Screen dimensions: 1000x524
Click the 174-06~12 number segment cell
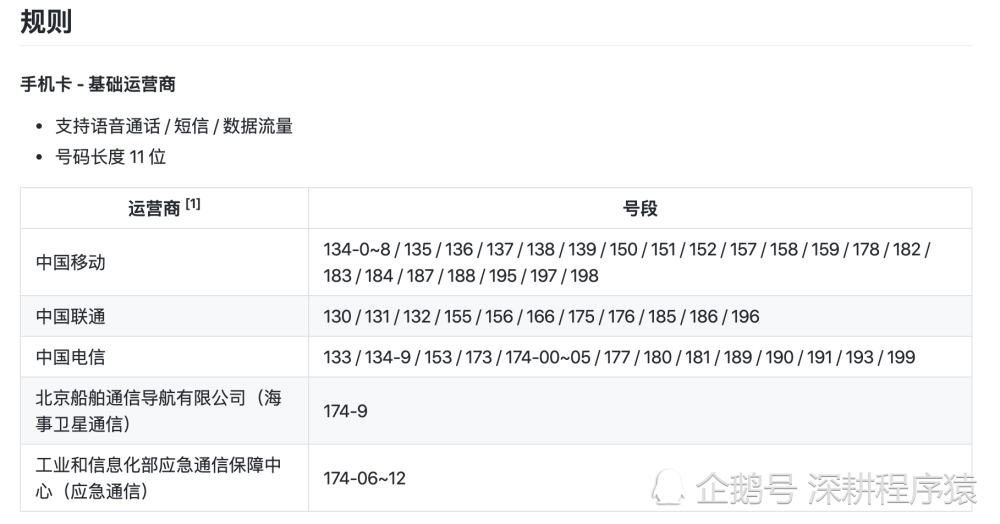(x=364, y=478)
